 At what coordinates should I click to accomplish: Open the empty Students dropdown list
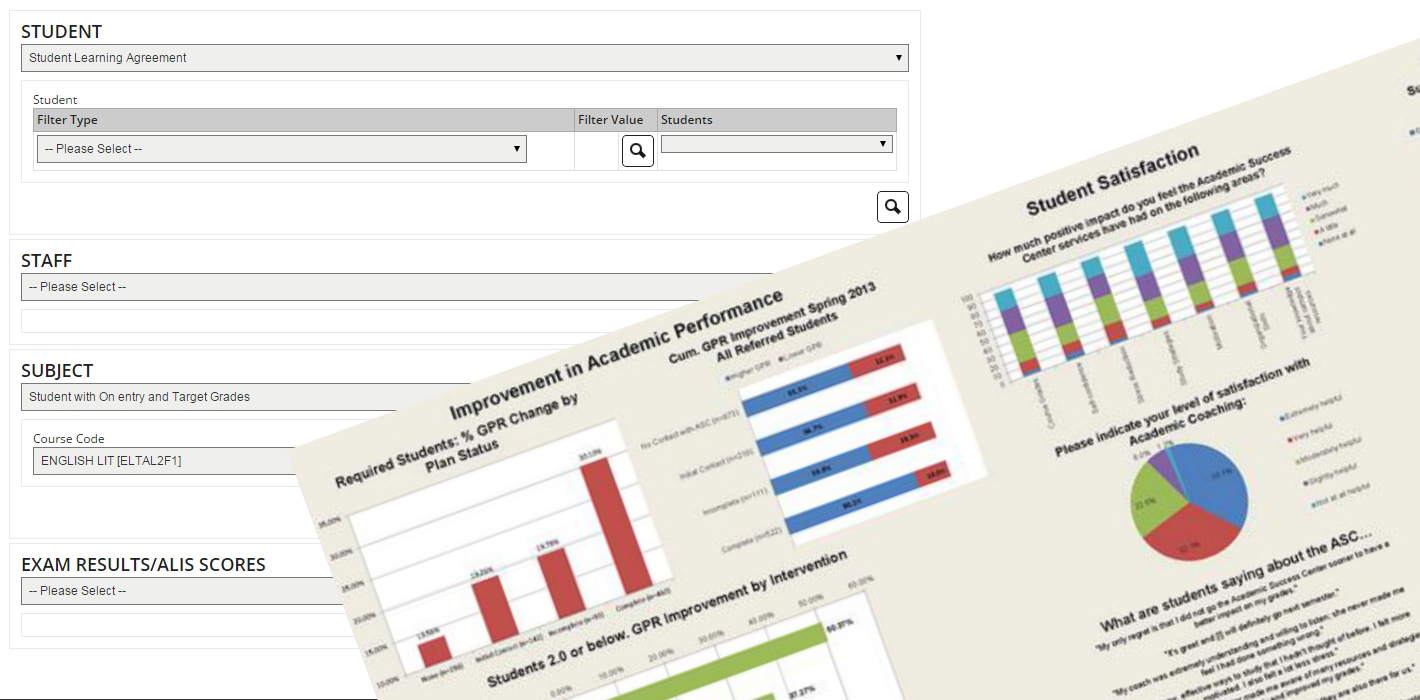click(x=776, y=144)
